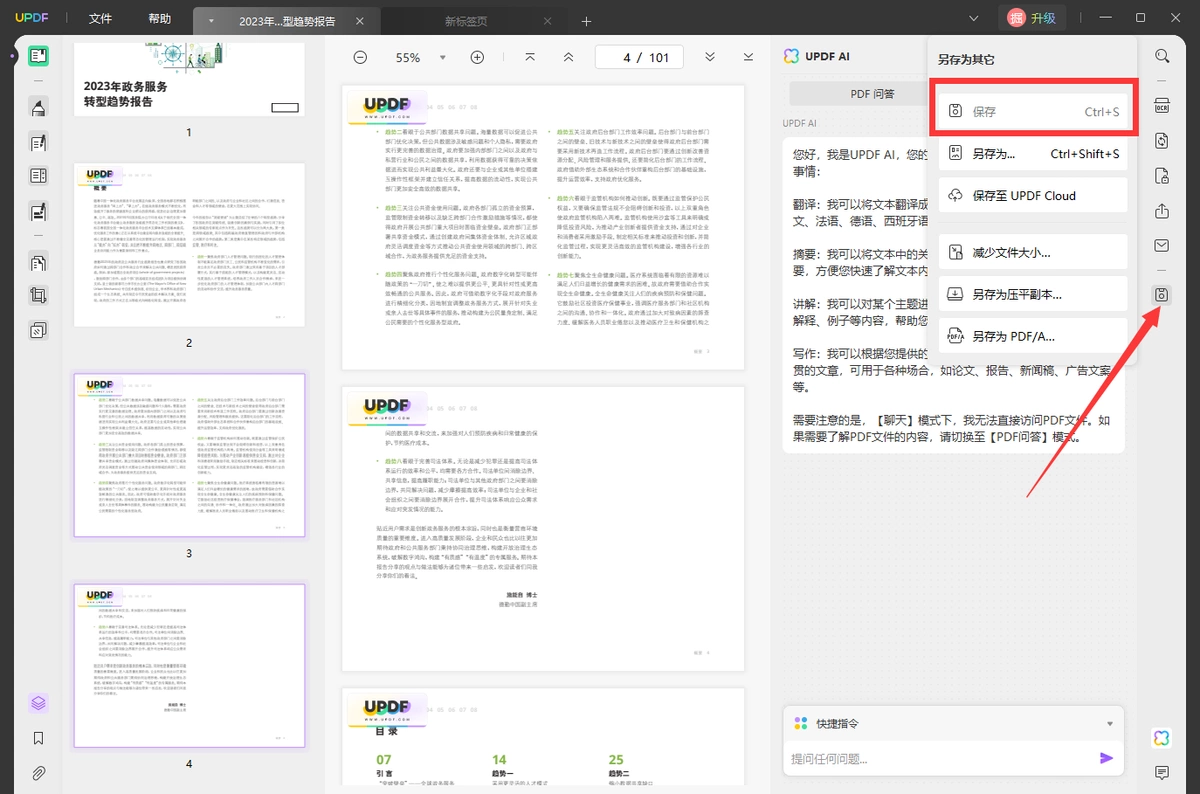
Task: Share this file with others
Action: (1162, 211)
